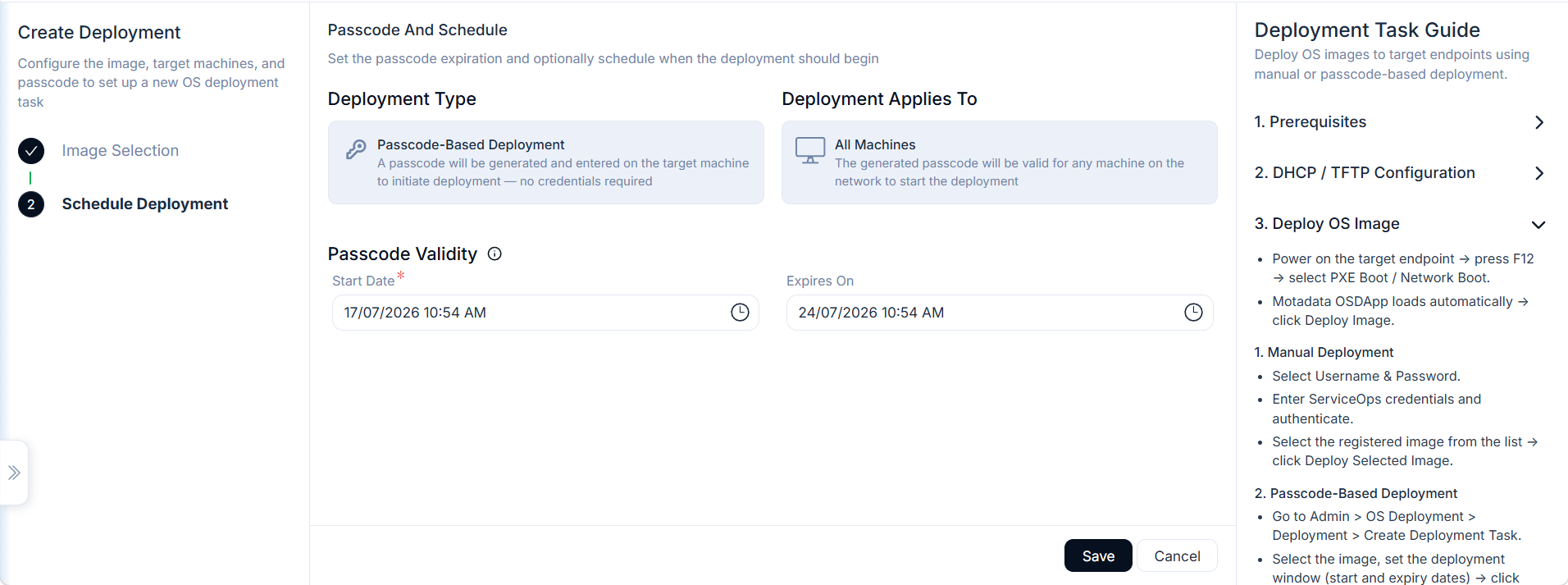
Task: Click the '1. Manual Deployment' subheading
Action: 1324,352
